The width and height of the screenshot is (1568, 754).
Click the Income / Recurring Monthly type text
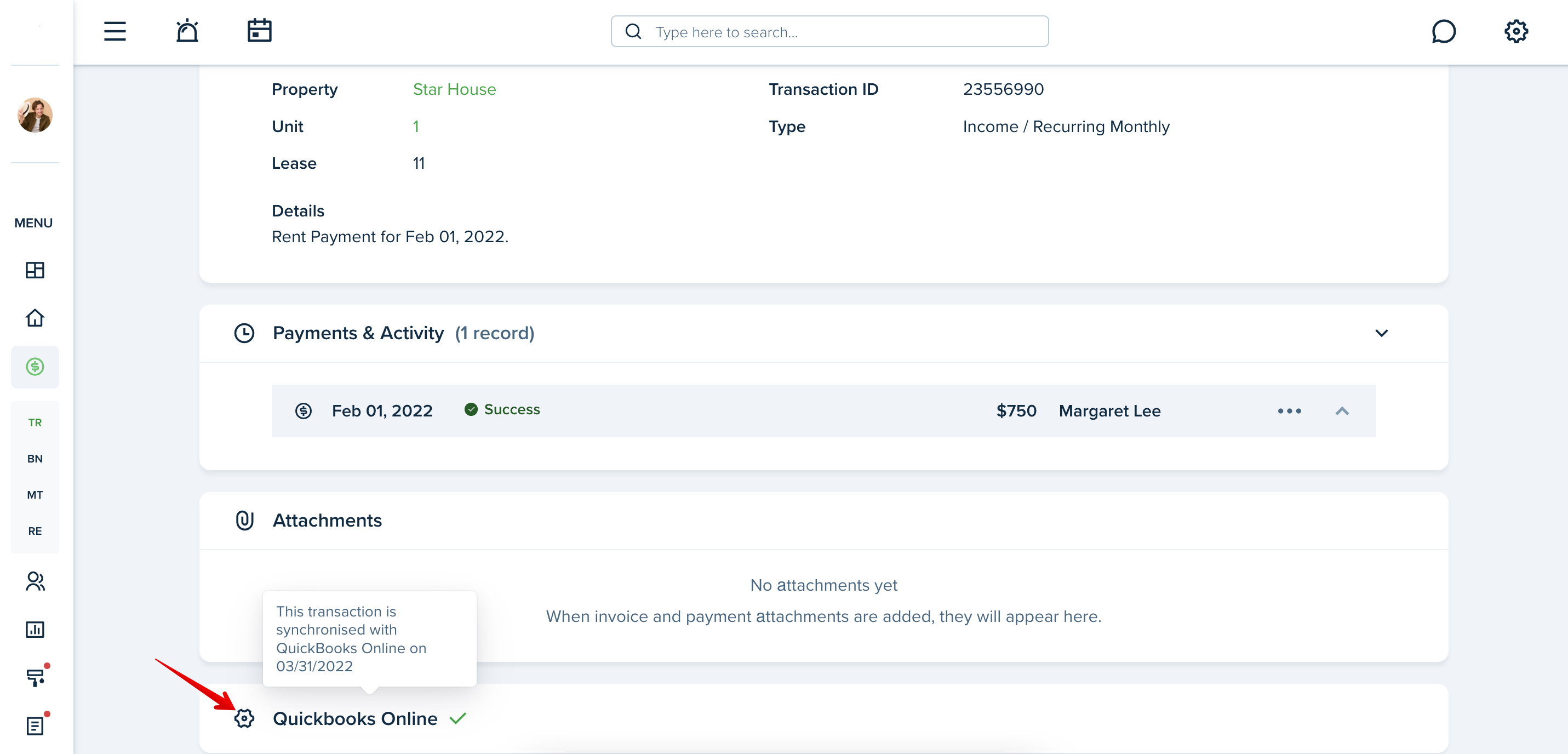point(1066,126)
